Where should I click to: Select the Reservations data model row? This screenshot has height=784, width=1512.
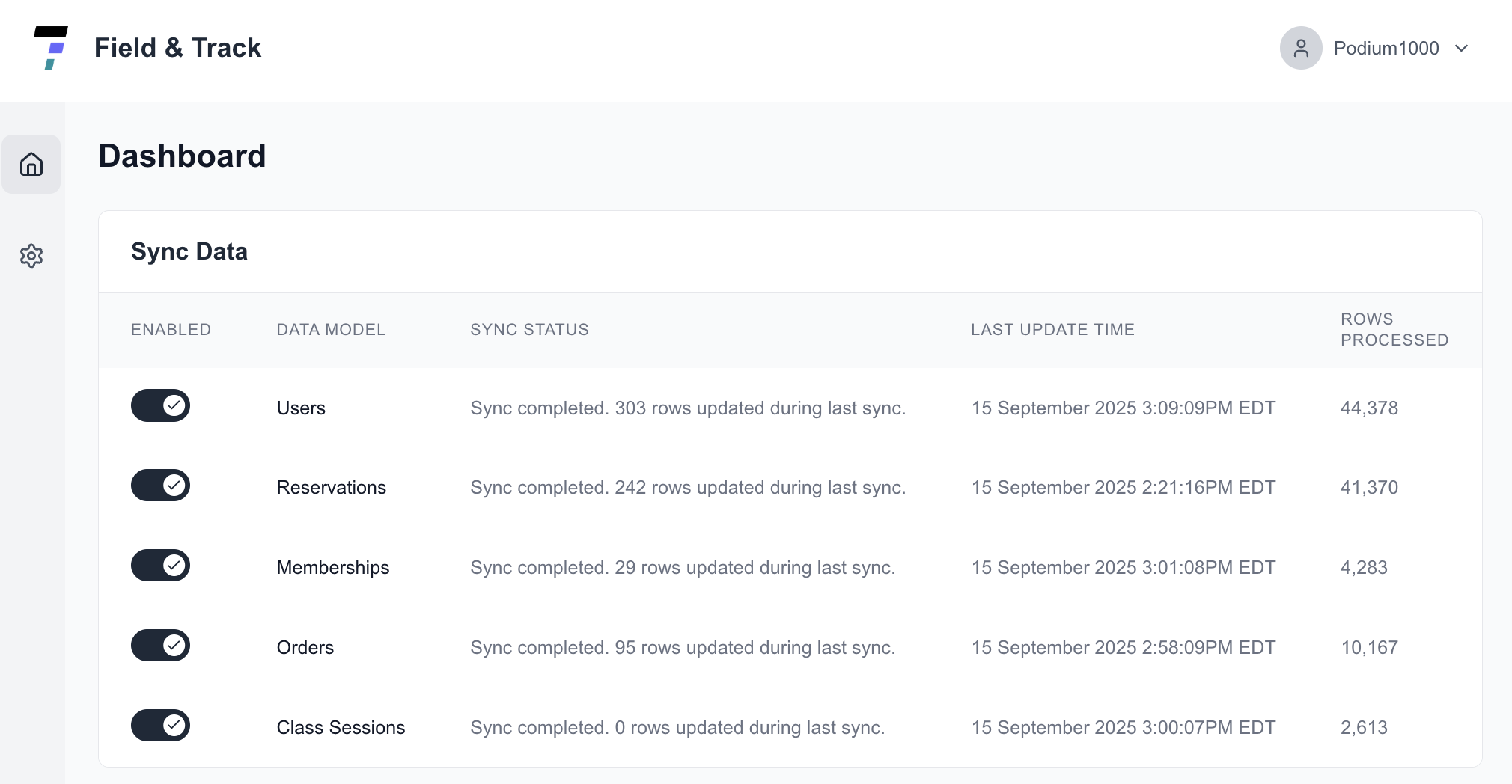pyautogui.click(x=331, y=488)
